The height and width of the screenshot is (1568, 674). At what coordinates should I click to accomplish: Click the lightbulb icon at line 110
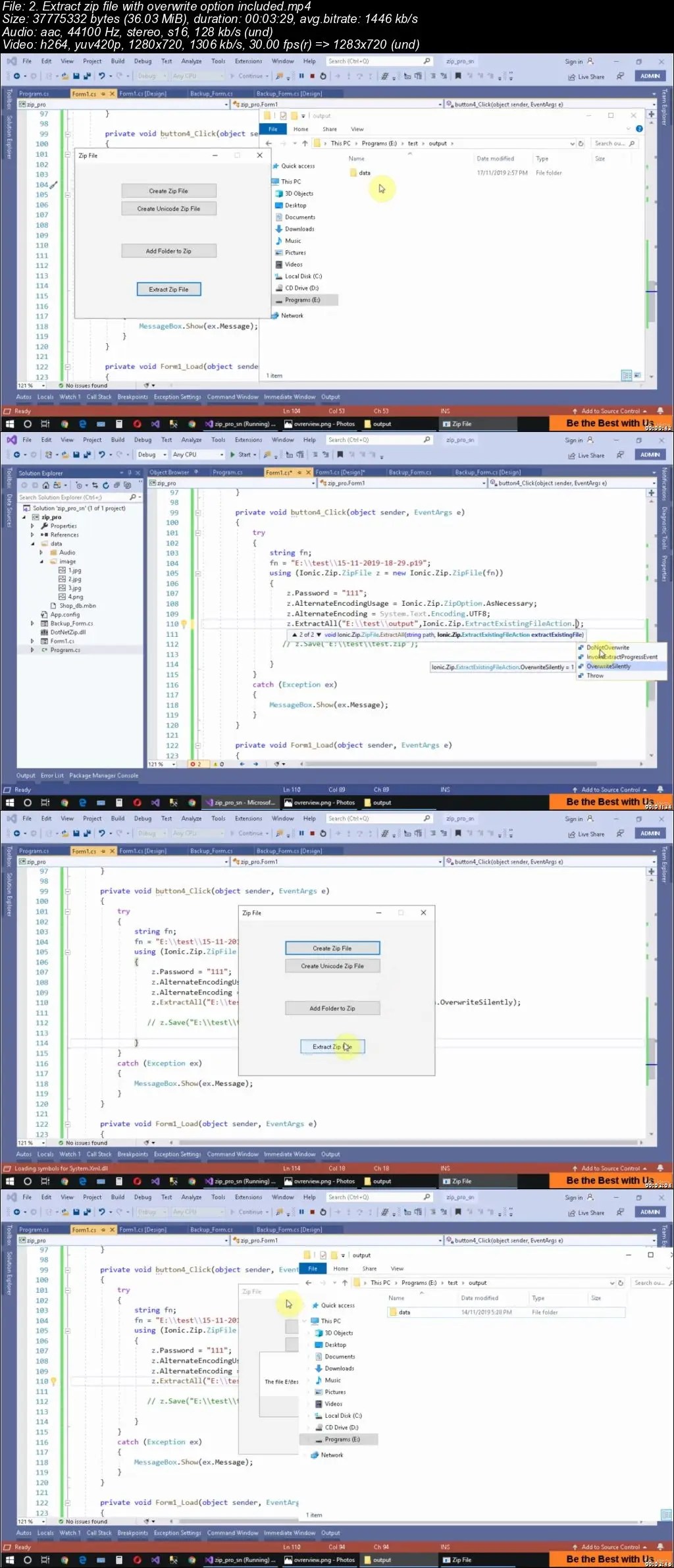[x=184, y=624]
